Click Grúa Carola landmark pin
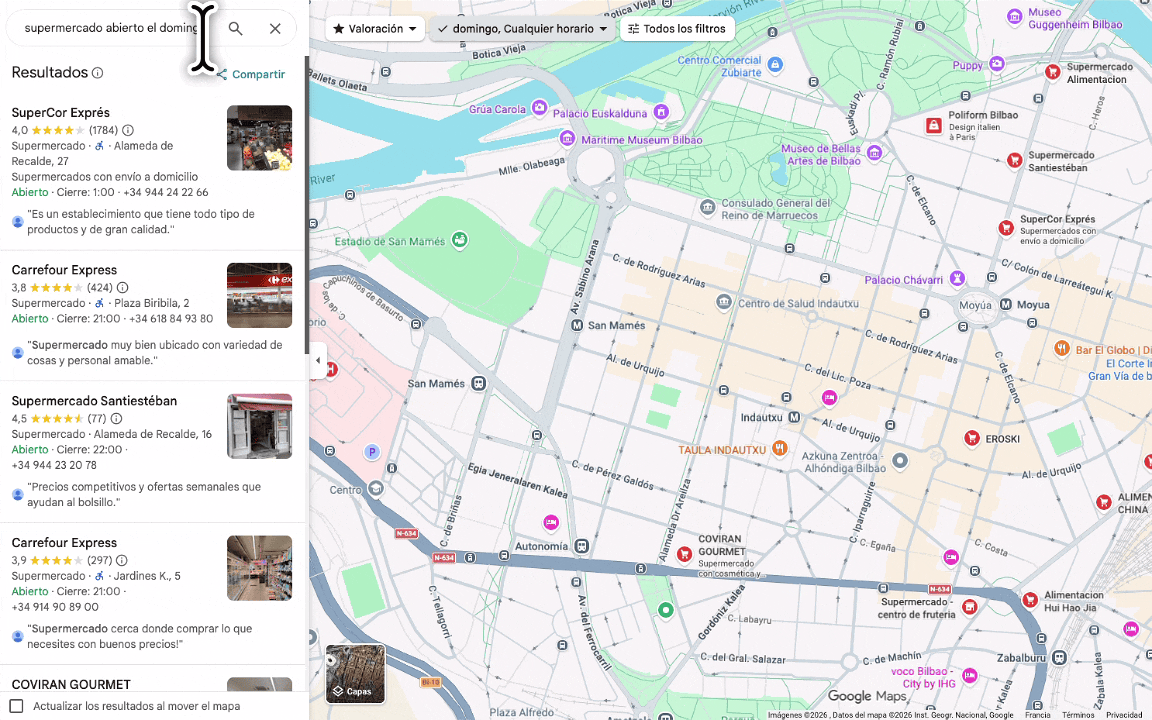 pyautogui.click(x=539, y=108)
